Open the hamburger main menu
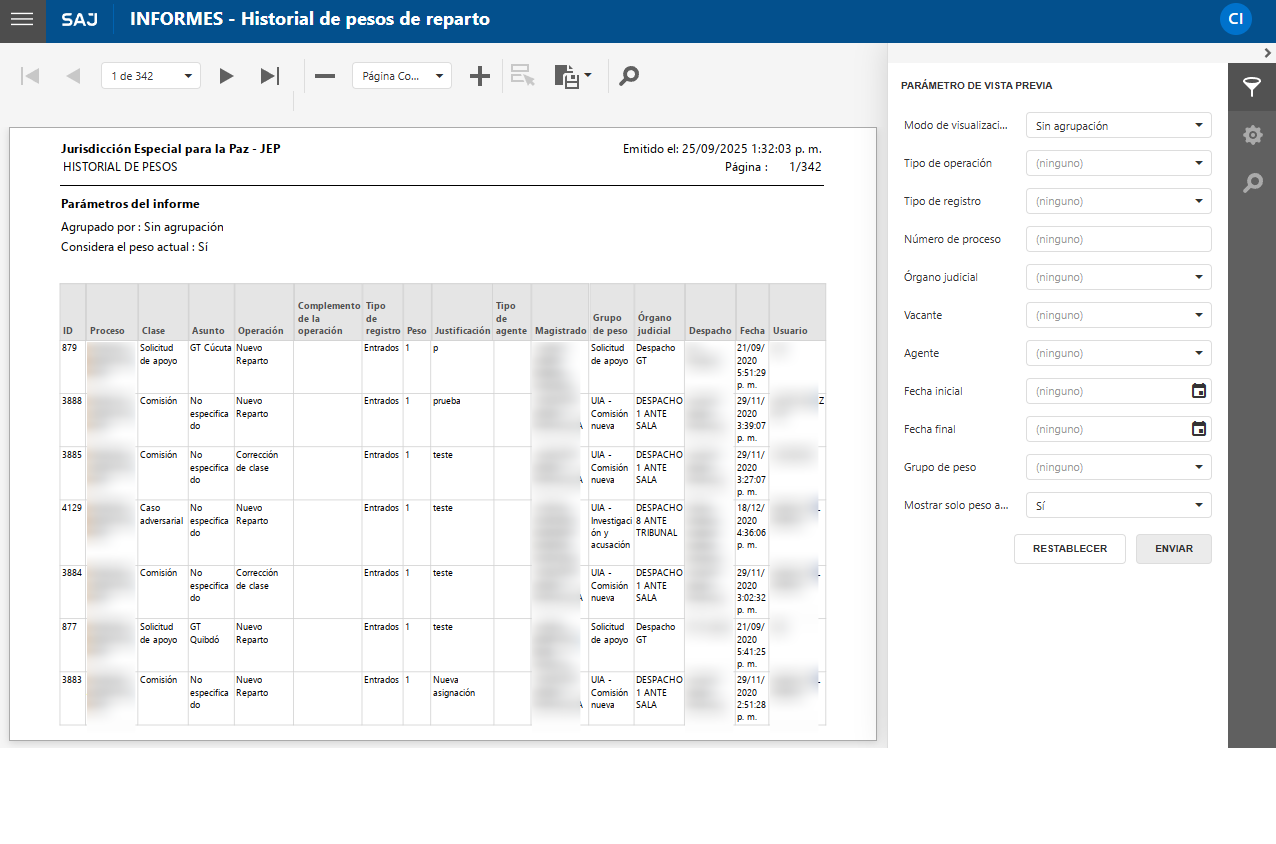This screenshot has height=844, width=1276. [22, 20]
